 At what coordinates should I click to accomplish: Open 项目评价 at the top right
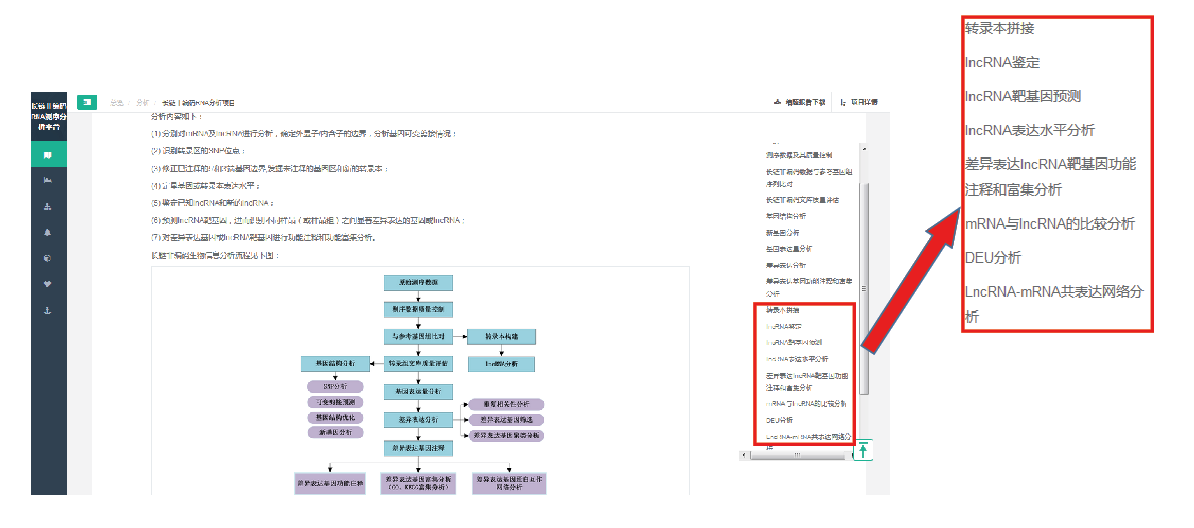pyautogui.click(x=859, y=102)
